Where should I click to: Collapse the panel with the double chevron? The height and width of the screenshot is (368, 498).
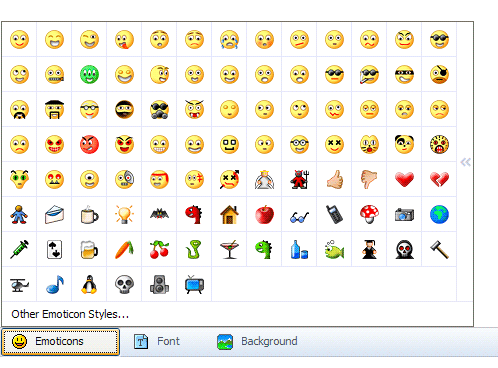point(466,162)
